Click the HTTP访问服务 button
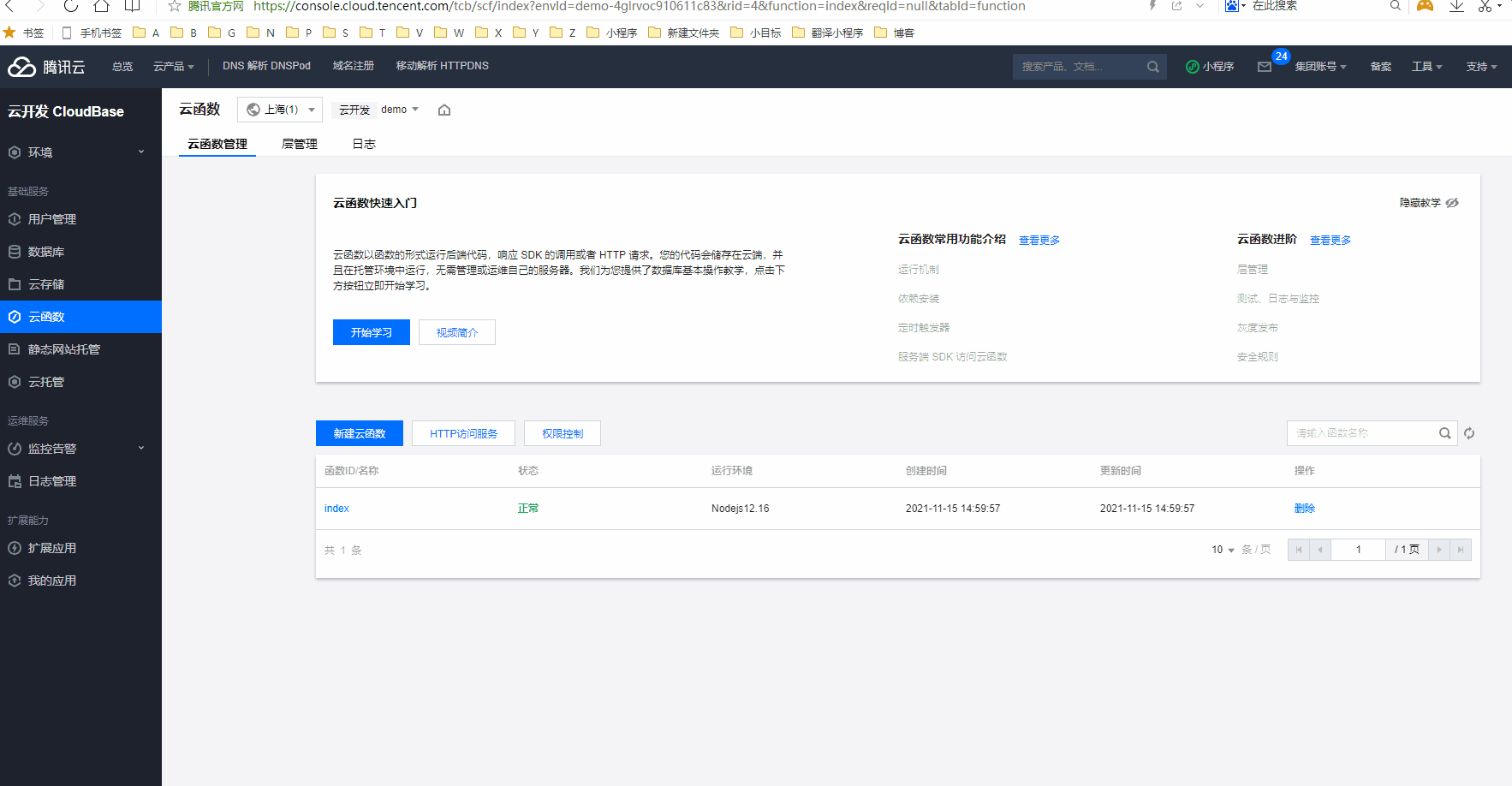The image size is (1512, 786). pos(463,433)
